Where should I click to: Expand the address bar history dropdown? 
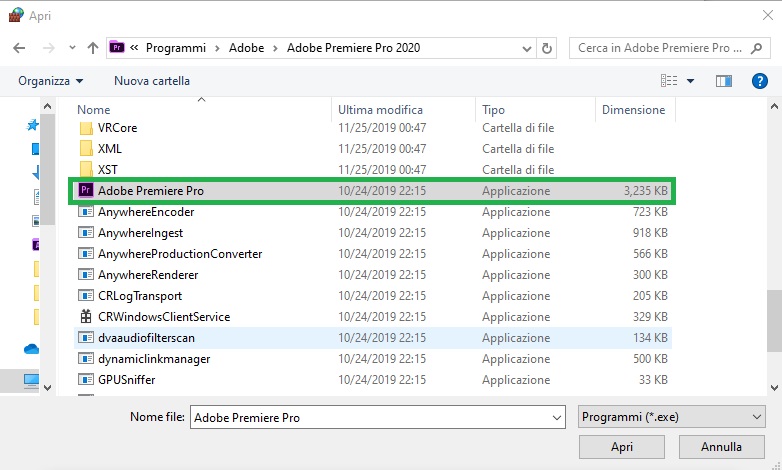click(x=527, y=48)
